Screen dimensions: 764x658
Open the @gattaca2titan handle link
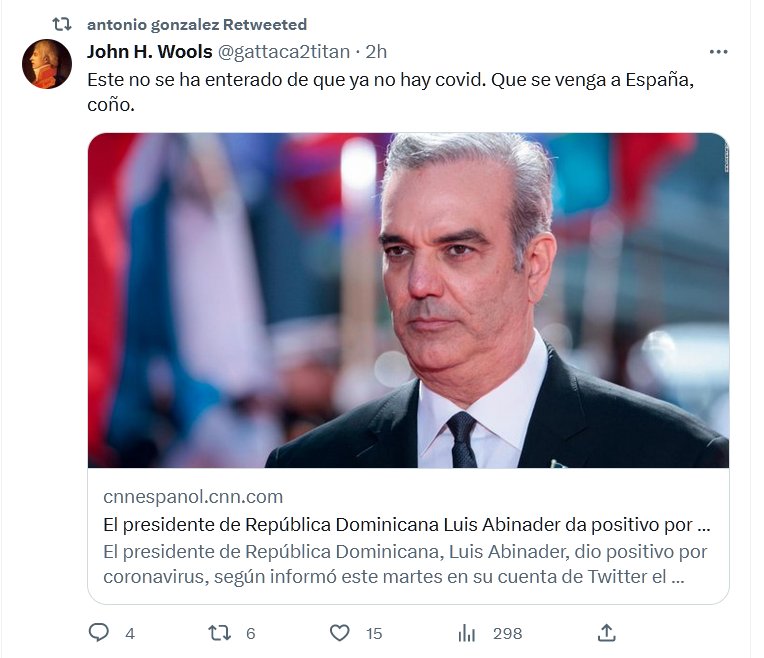[x=284, y=52]
